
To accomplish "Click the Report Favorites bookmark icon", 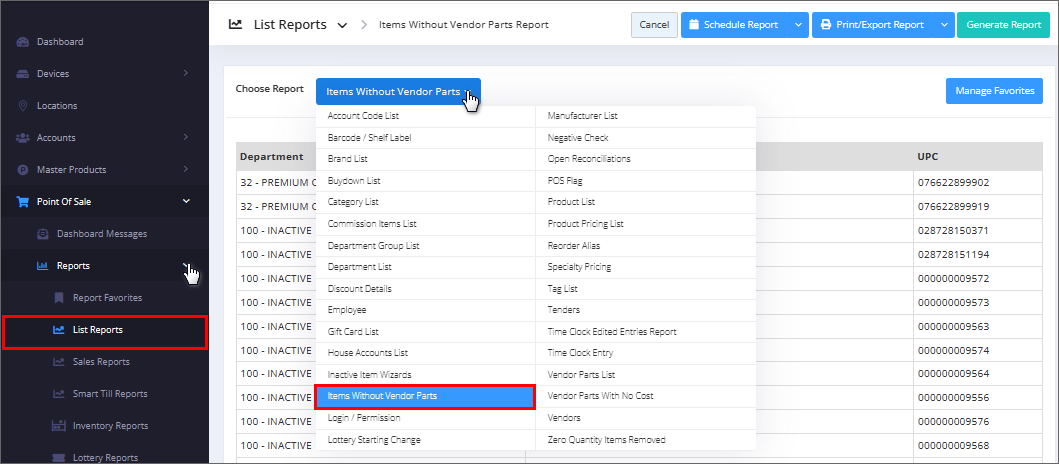I will point(59,298).
